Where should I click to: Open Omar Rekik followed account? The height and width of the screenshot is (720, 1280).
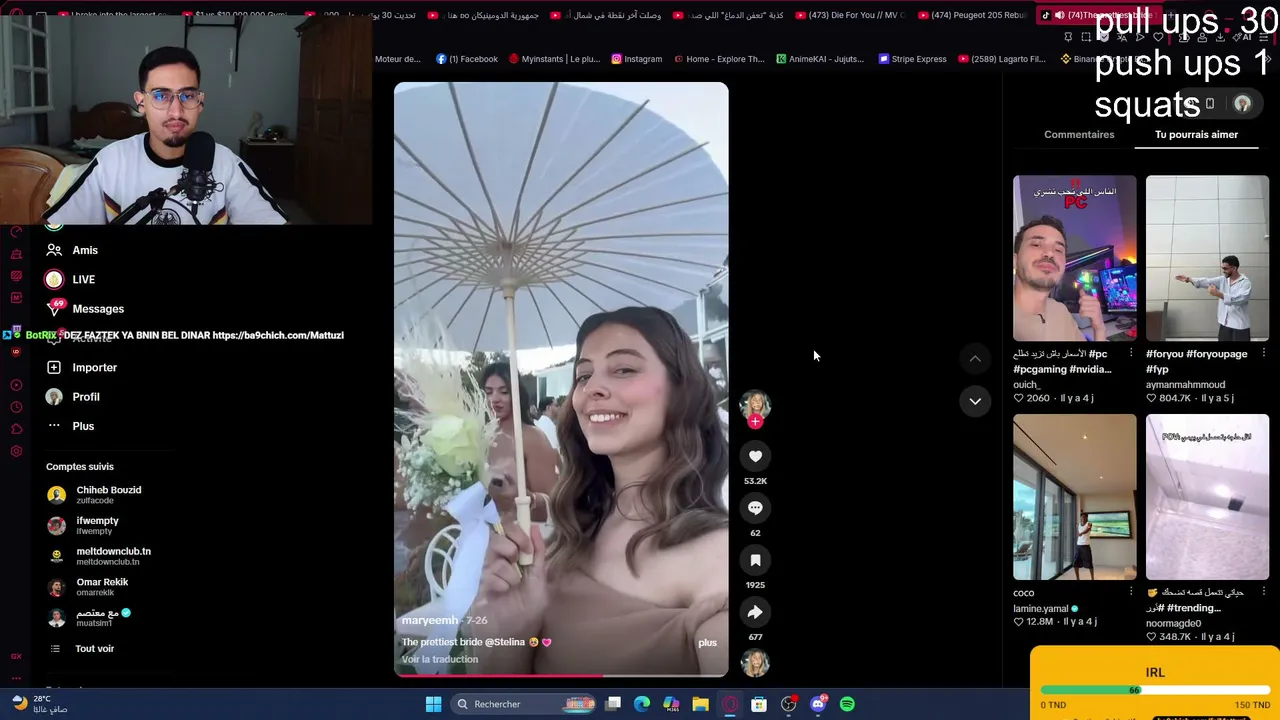tap(102, 587)
